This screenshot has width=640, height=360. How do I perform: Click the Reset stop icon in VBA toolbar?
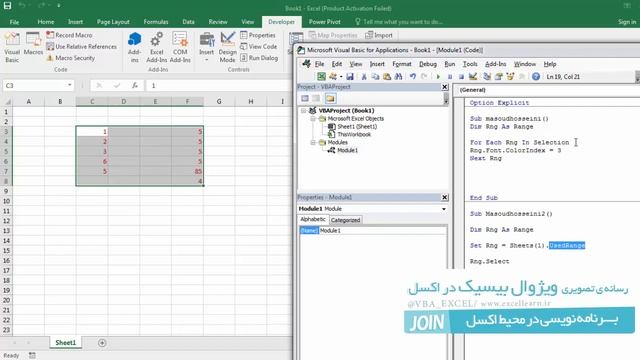(461, 76)
